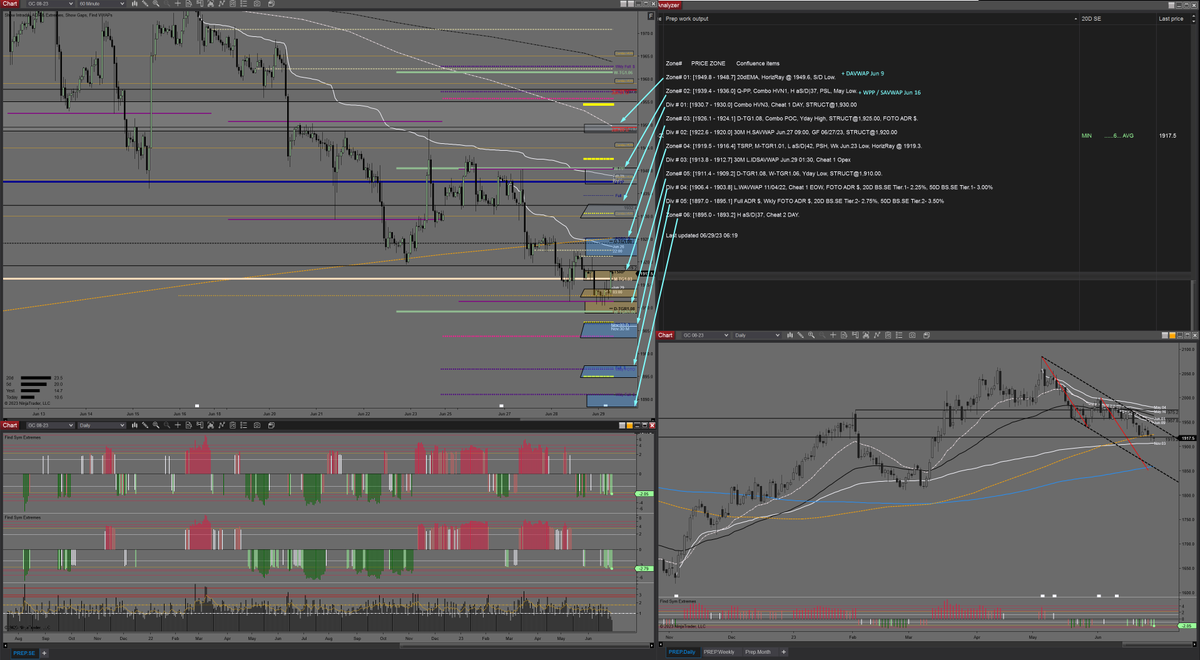Click red Chart label on Find Sym Extremes window
The height and width of the screenshot is (660, 1200).
pyautogui.click(x=9, y=425)
